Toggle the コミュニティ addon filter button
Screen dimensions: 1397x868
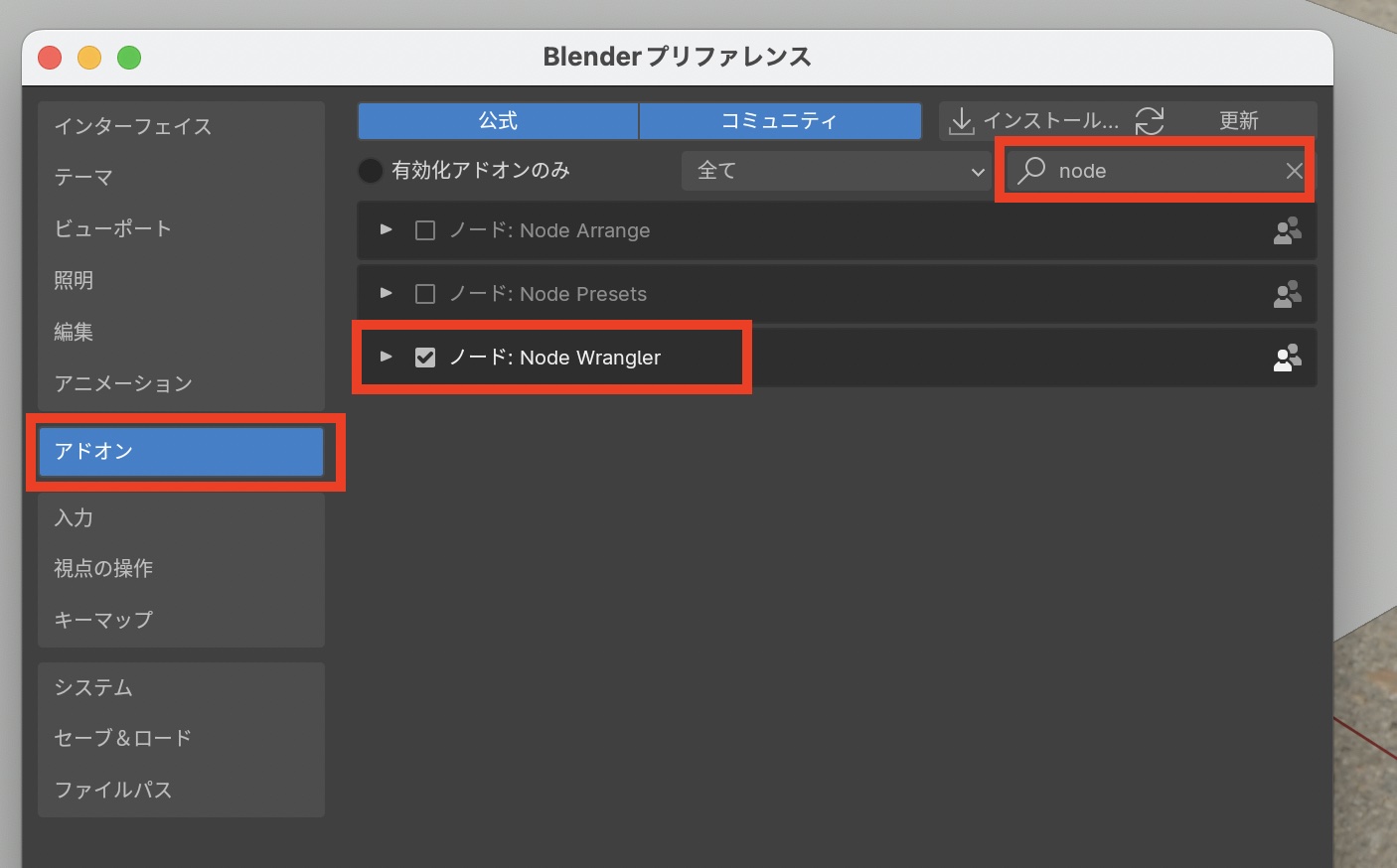(x=779, y=121)
